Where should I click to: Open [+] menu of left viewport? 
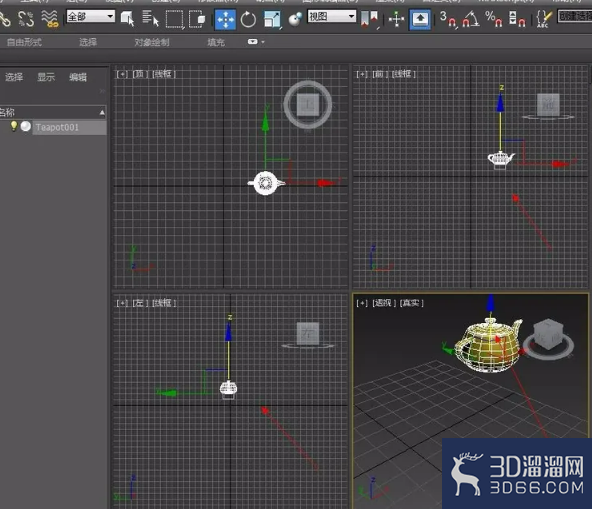(122, 303)
